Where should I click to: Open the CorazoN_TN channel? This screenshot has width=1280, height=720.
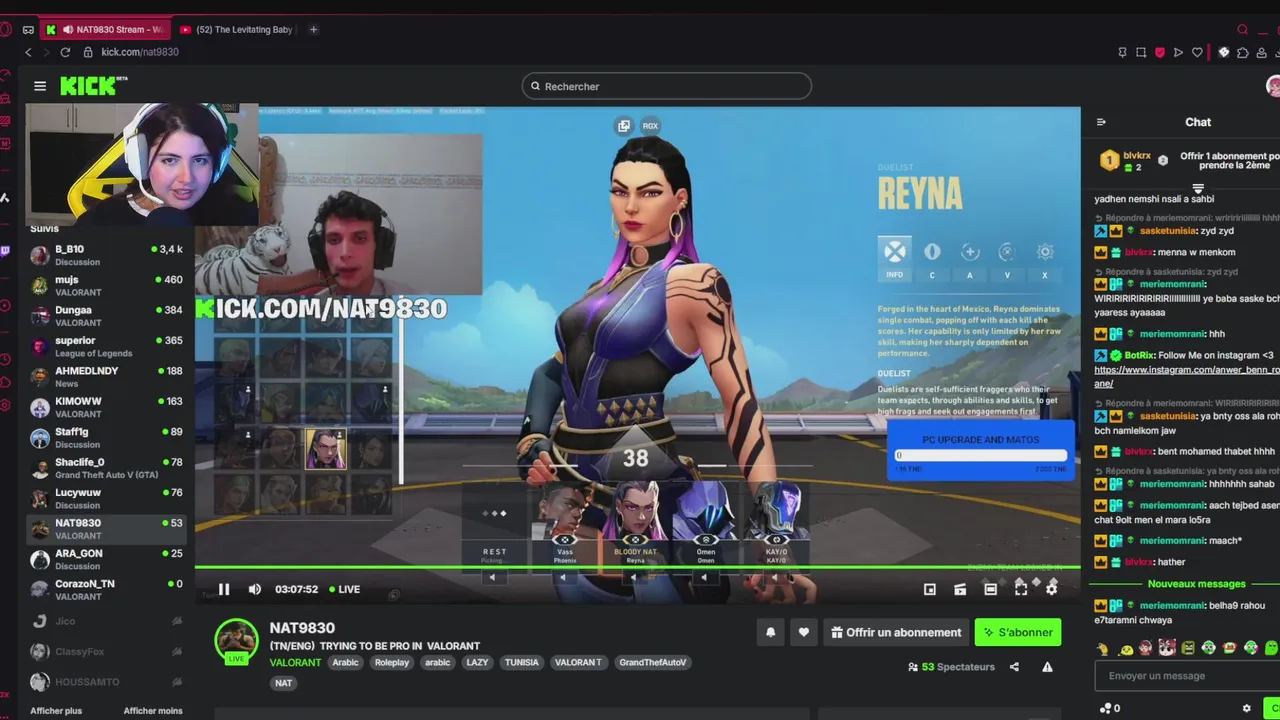click(x=106, y=590)
